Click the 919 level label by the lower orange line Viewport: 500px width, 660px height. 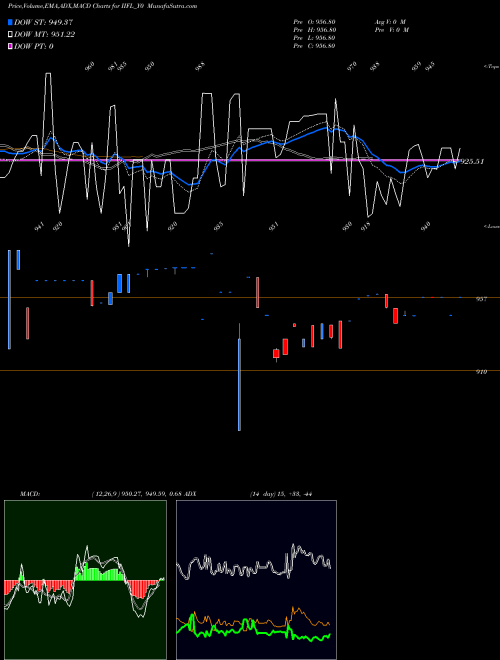click(481, 372)
